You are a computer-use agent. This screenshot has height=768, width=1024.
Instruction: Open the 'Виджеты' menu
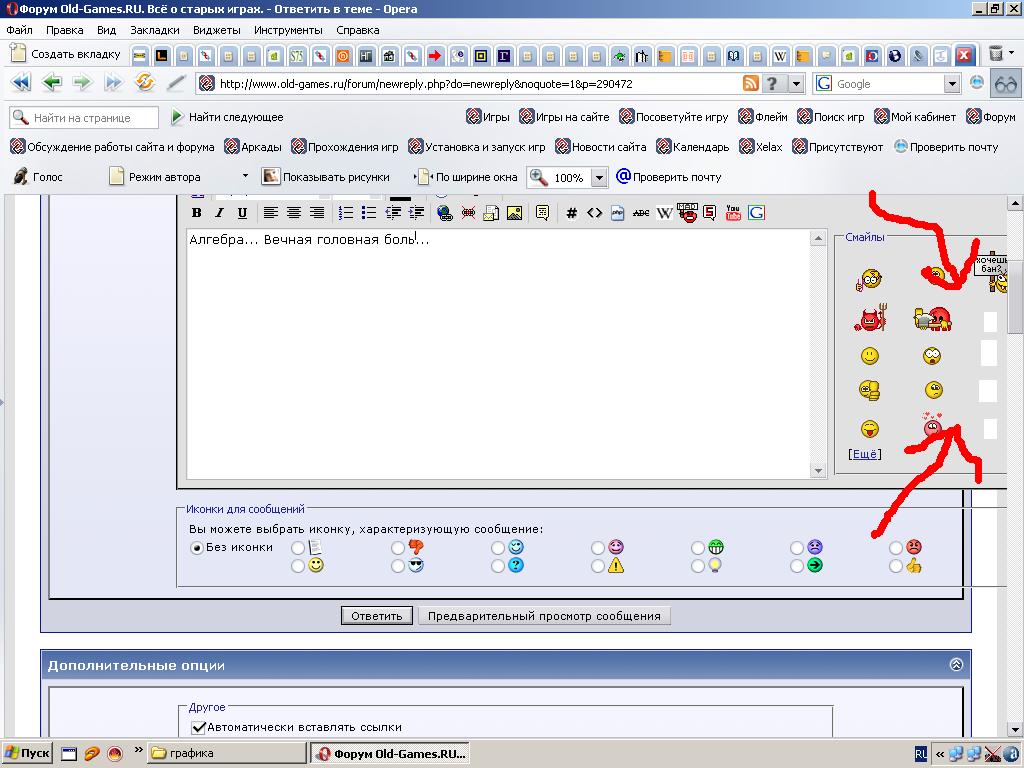[217, 30]
